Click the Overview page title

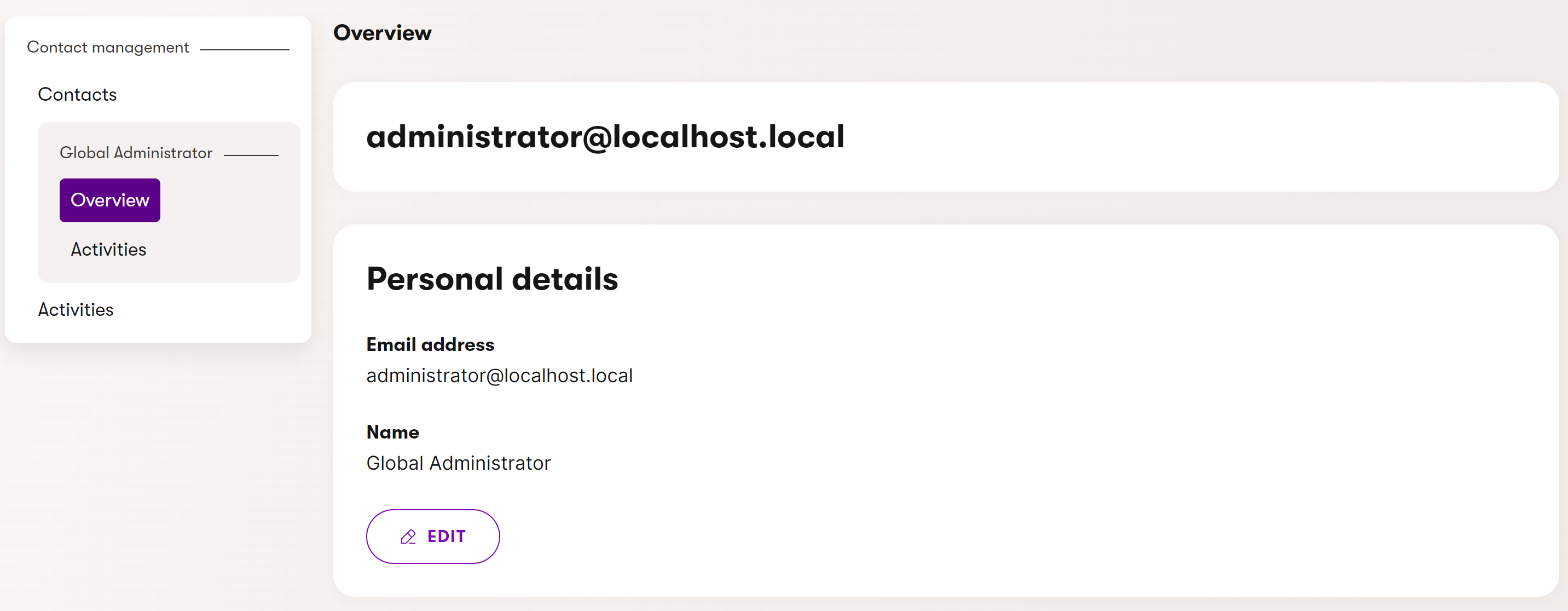[382, 33]
